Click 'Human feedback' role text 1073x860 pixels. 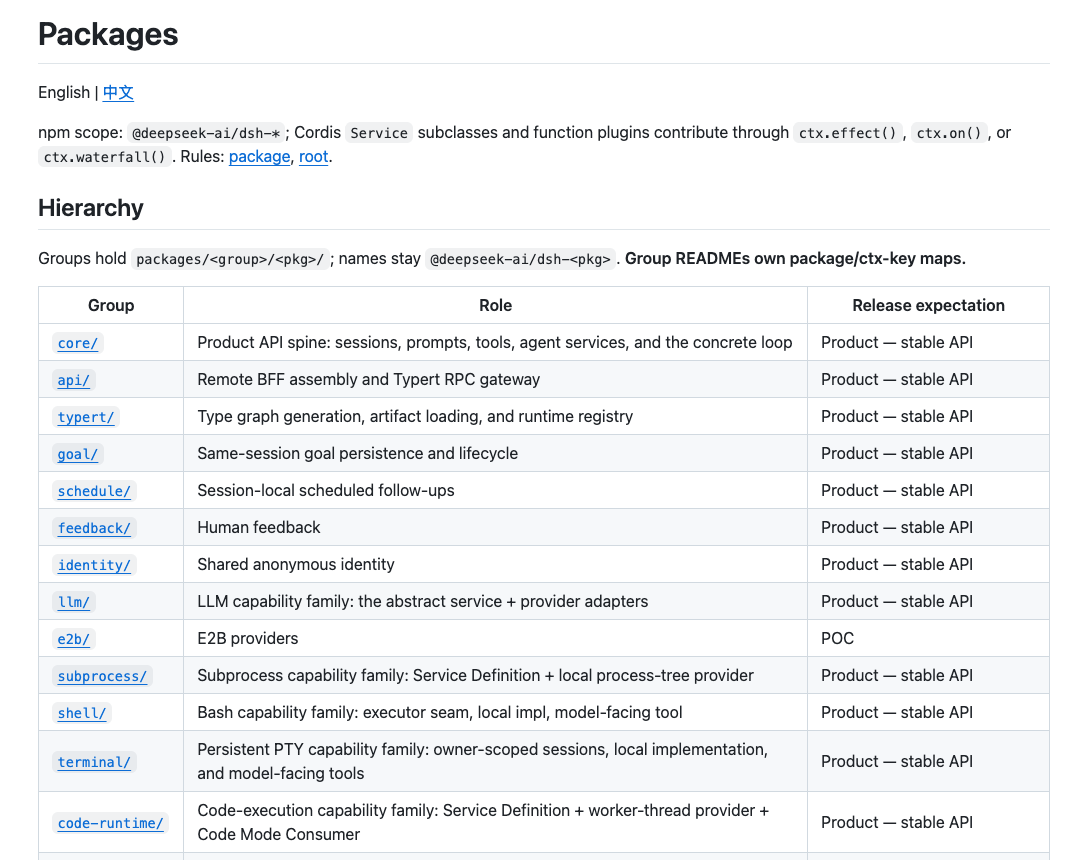pyautogui.click(x=259, y=527)
